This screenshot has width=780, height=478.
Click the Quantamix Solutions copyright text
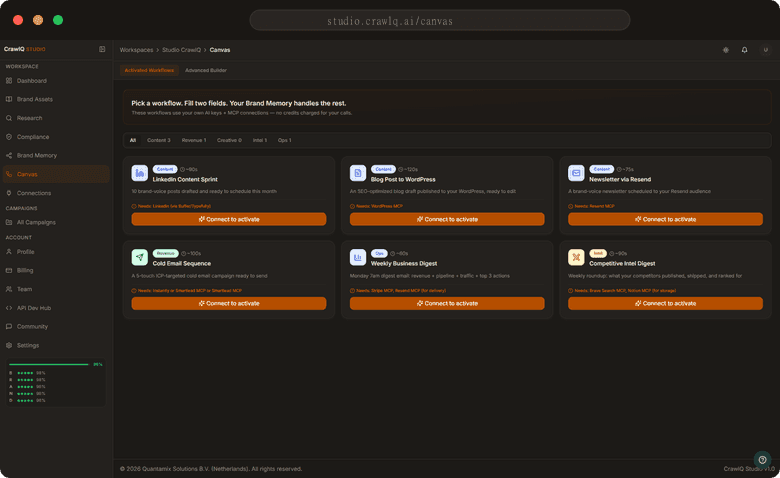(x=211, y=469)
